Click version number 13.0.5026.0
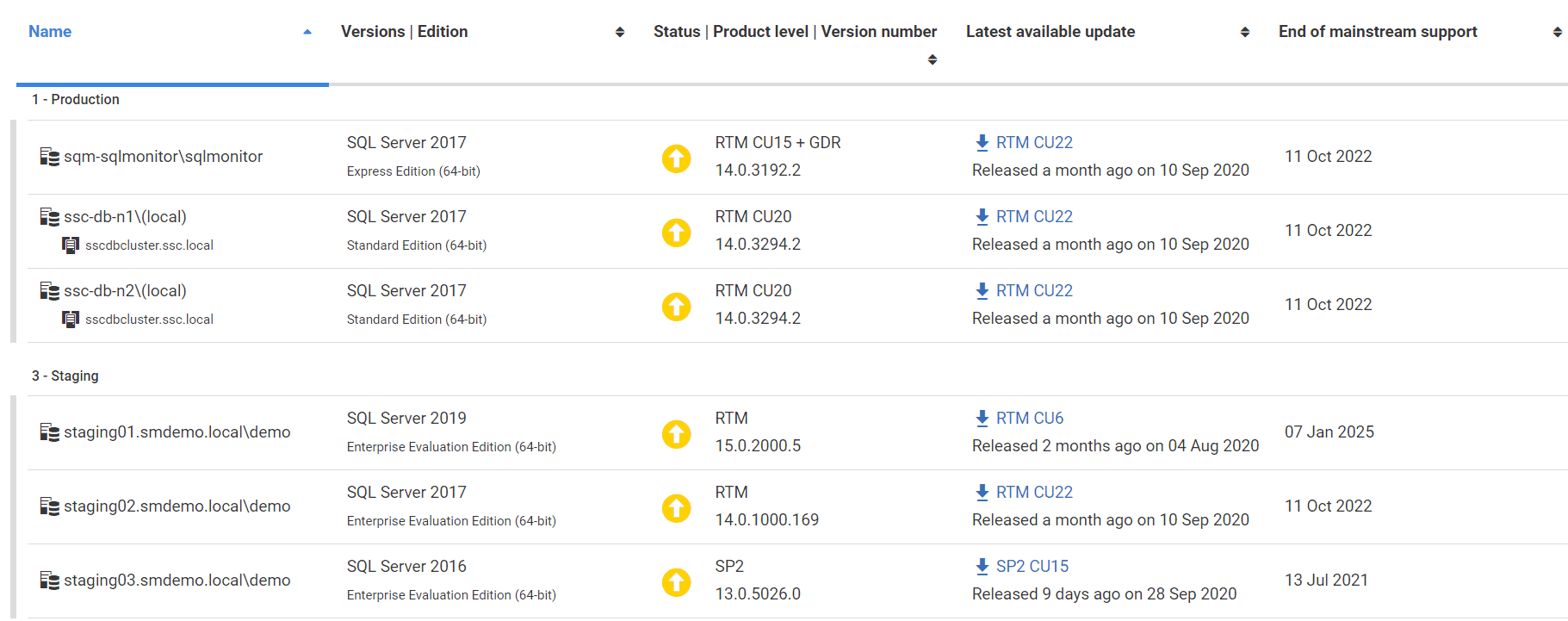 [758, 594]
